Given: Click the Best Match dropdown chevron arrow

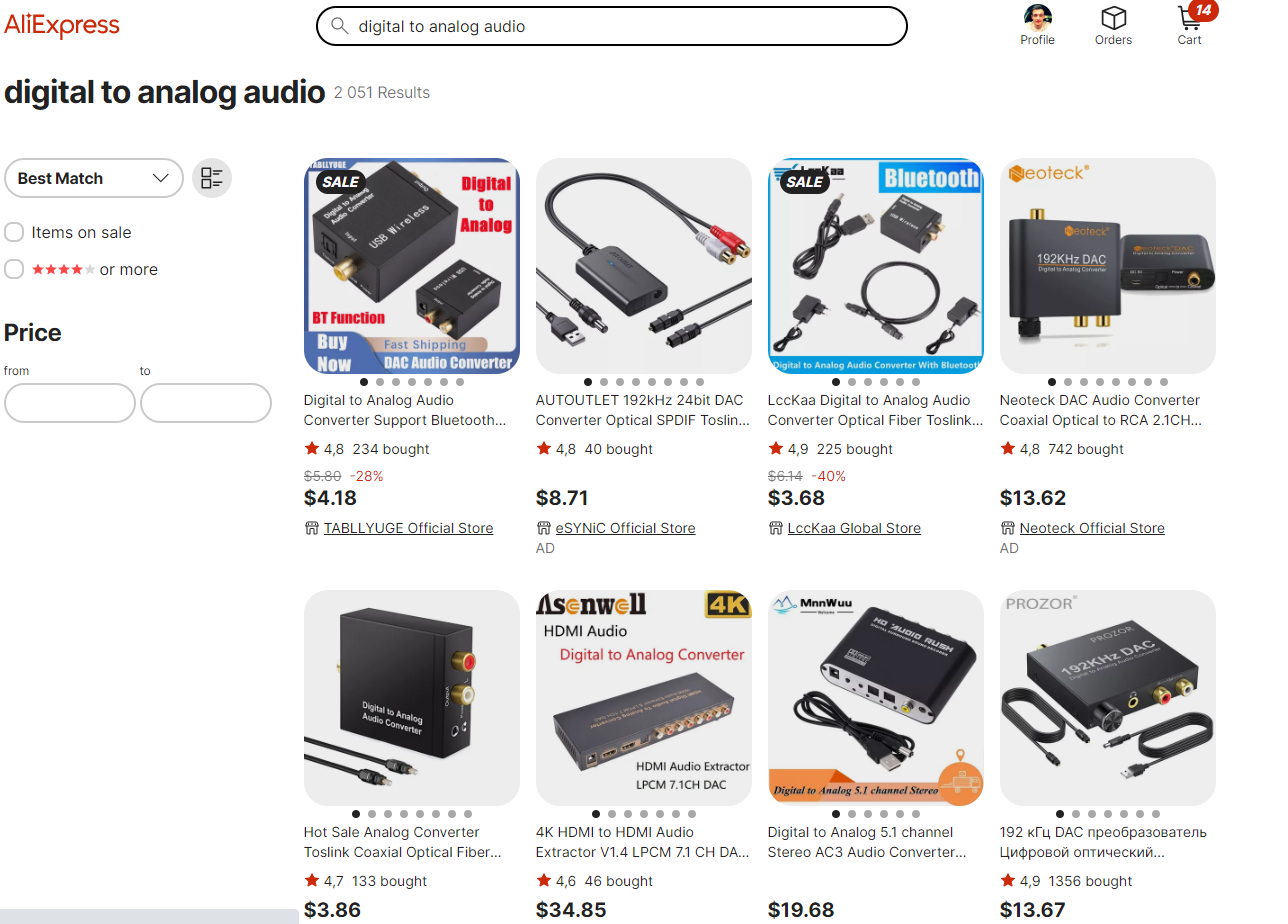Looking at the screenshot, I should pos(160,178).
